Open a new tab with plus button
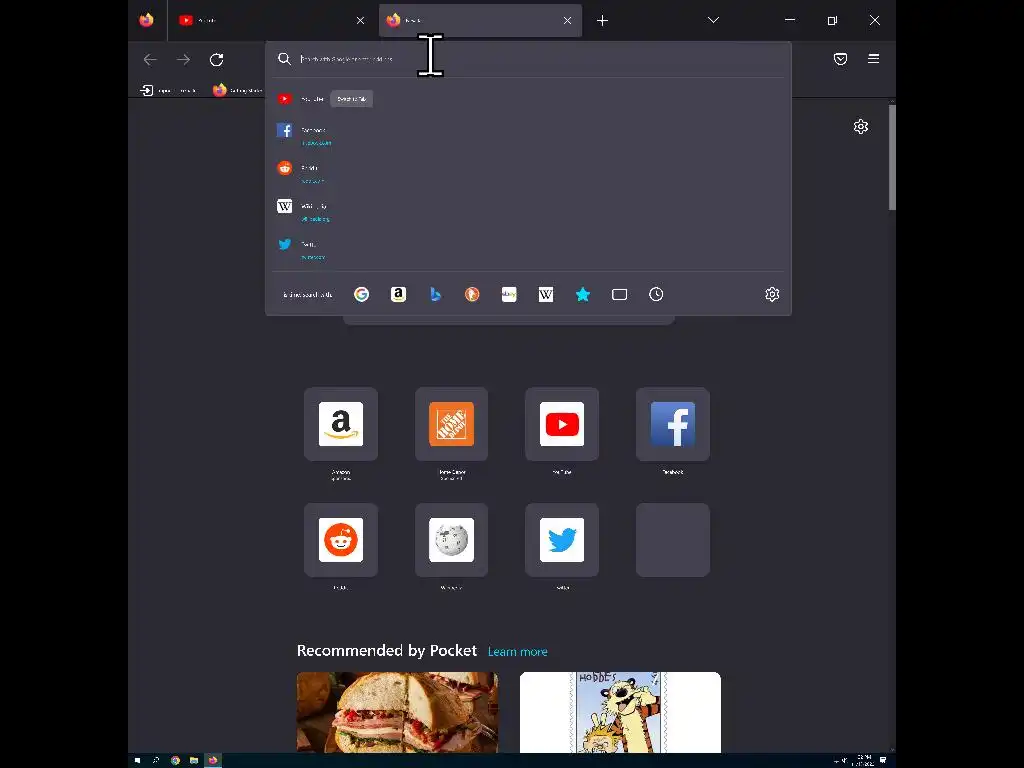Viewport: 1024px width, 768px height. point(602,21)
